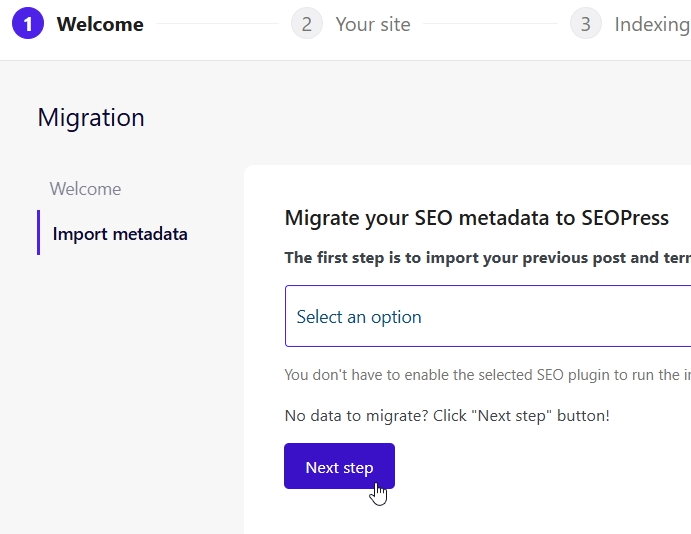Image resolution: width=691 pixels, height=534 pixels.
Task: Click purple active bar beside Import metadata
Action: pos(39,233)
